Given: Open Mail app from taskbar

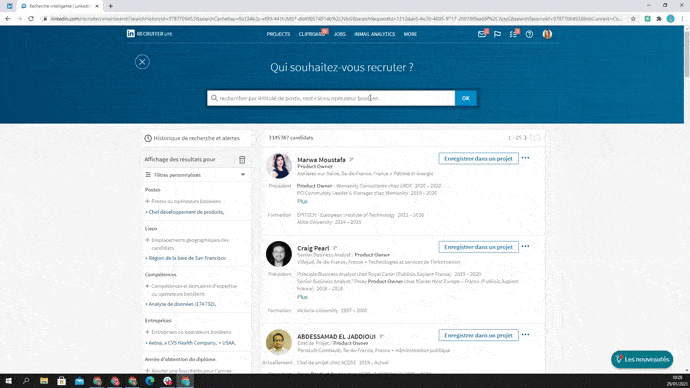Looking at the screenshot, I should pos(79,381).
